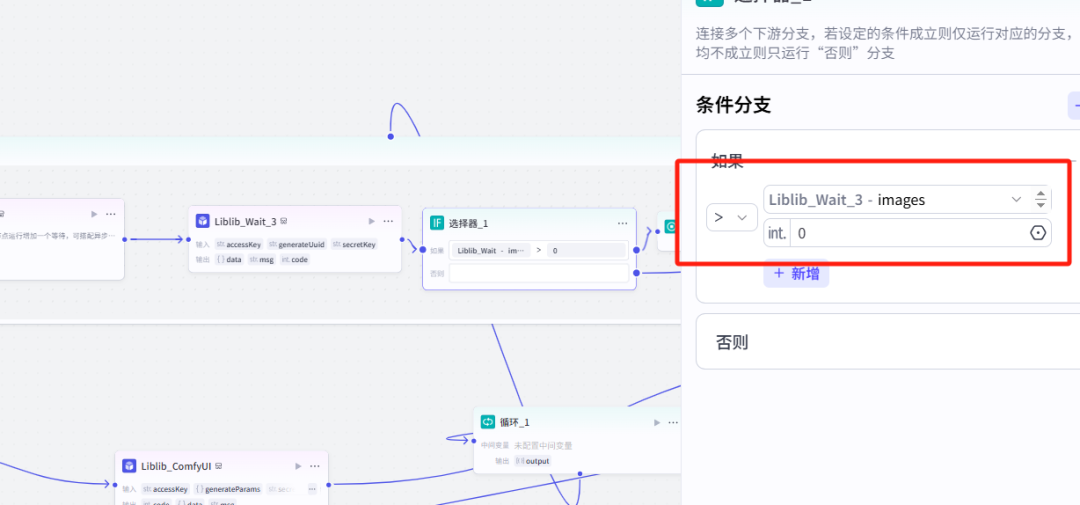Click the Liblib_Wait_3 node title
The width and height of the screenshot is (1080, 505).
[x=245, y=221]
